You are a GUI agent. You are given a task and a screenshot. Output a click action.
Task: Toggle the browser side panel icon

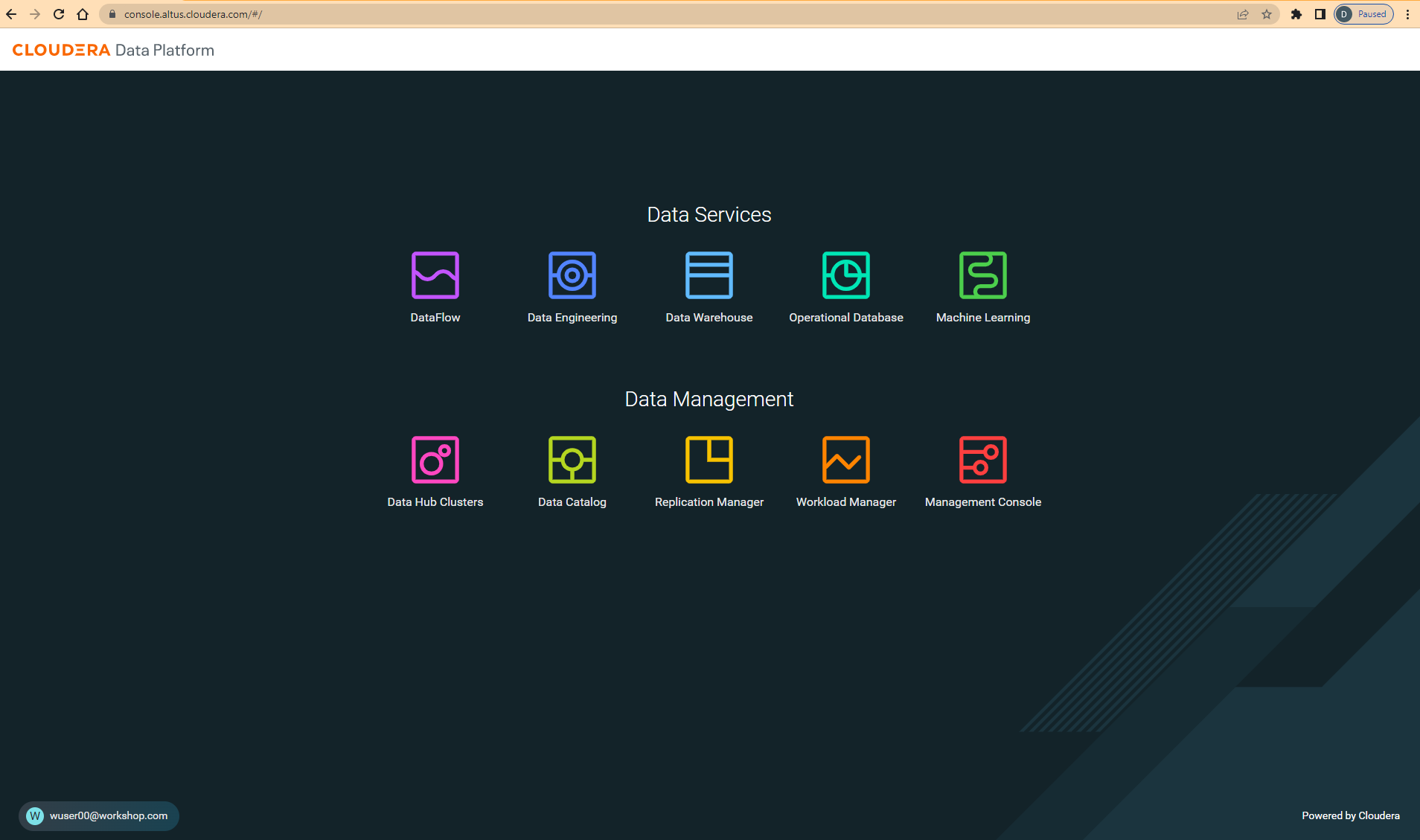coord(1320,14)
